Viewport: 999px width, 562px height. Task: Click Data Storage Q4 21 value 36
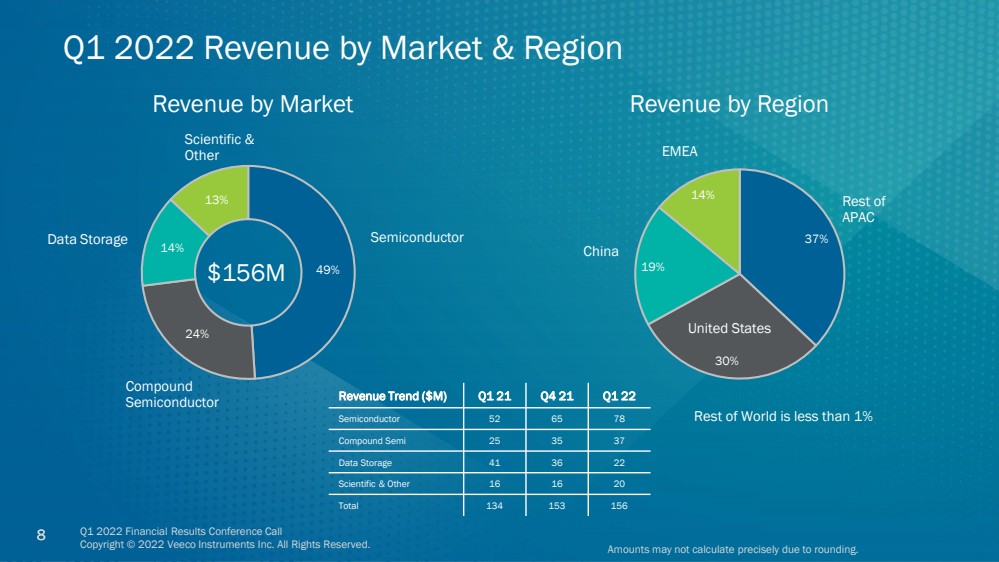coord(557,463)
